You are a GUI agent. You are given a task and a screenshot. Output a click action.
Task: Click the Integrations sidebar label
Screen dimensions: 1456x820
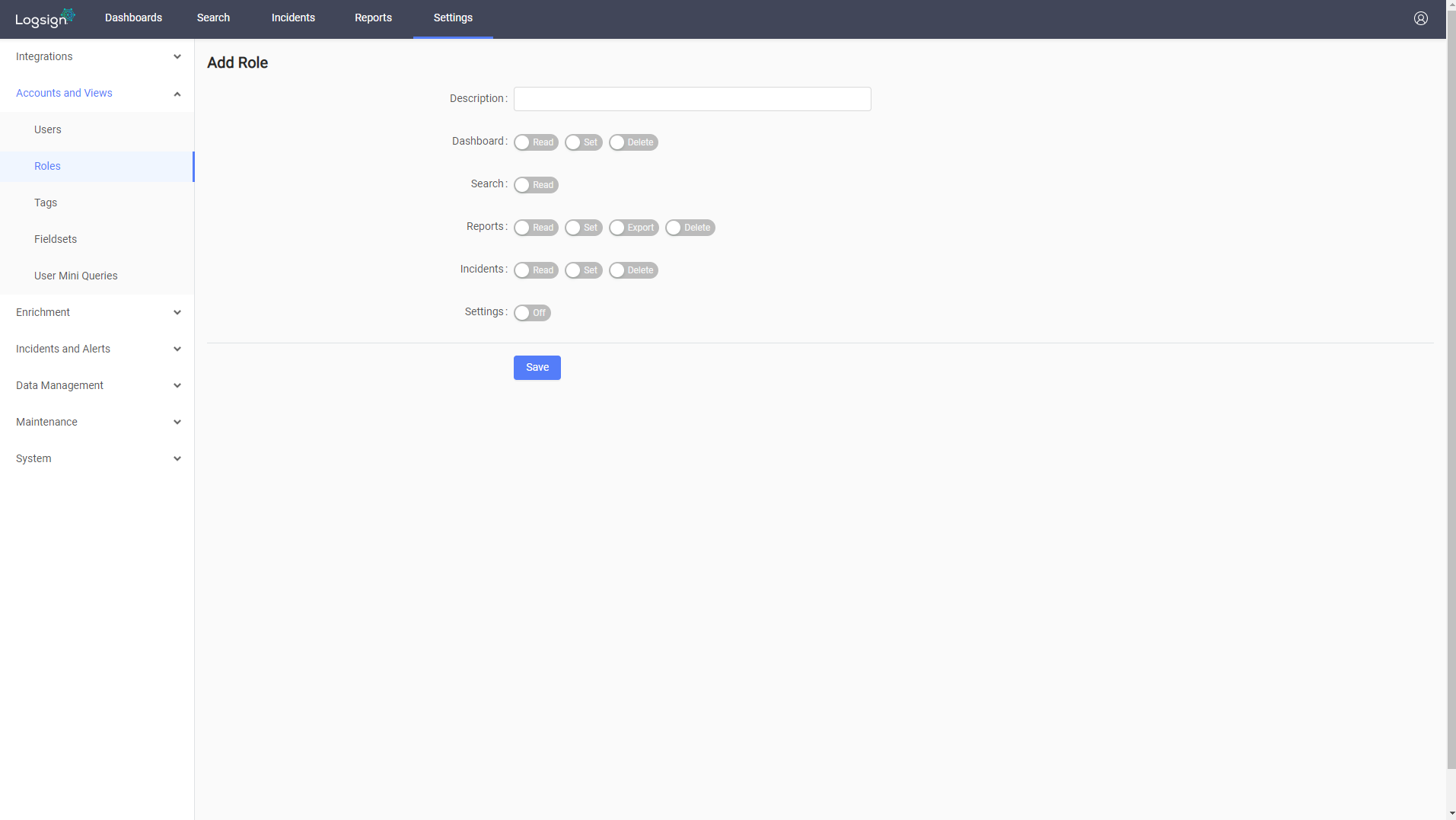(44, 57)
